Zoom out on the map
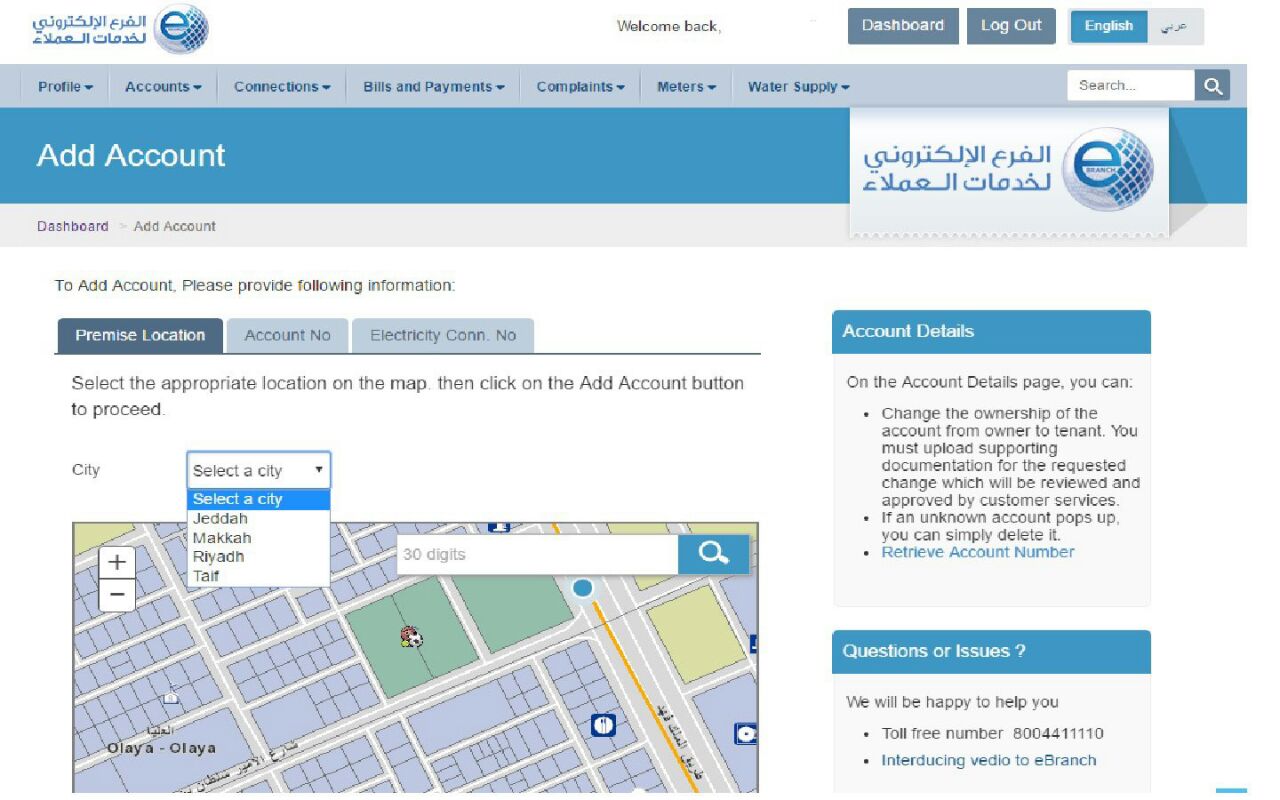The image size is (1280, 800). coord(117,595)
